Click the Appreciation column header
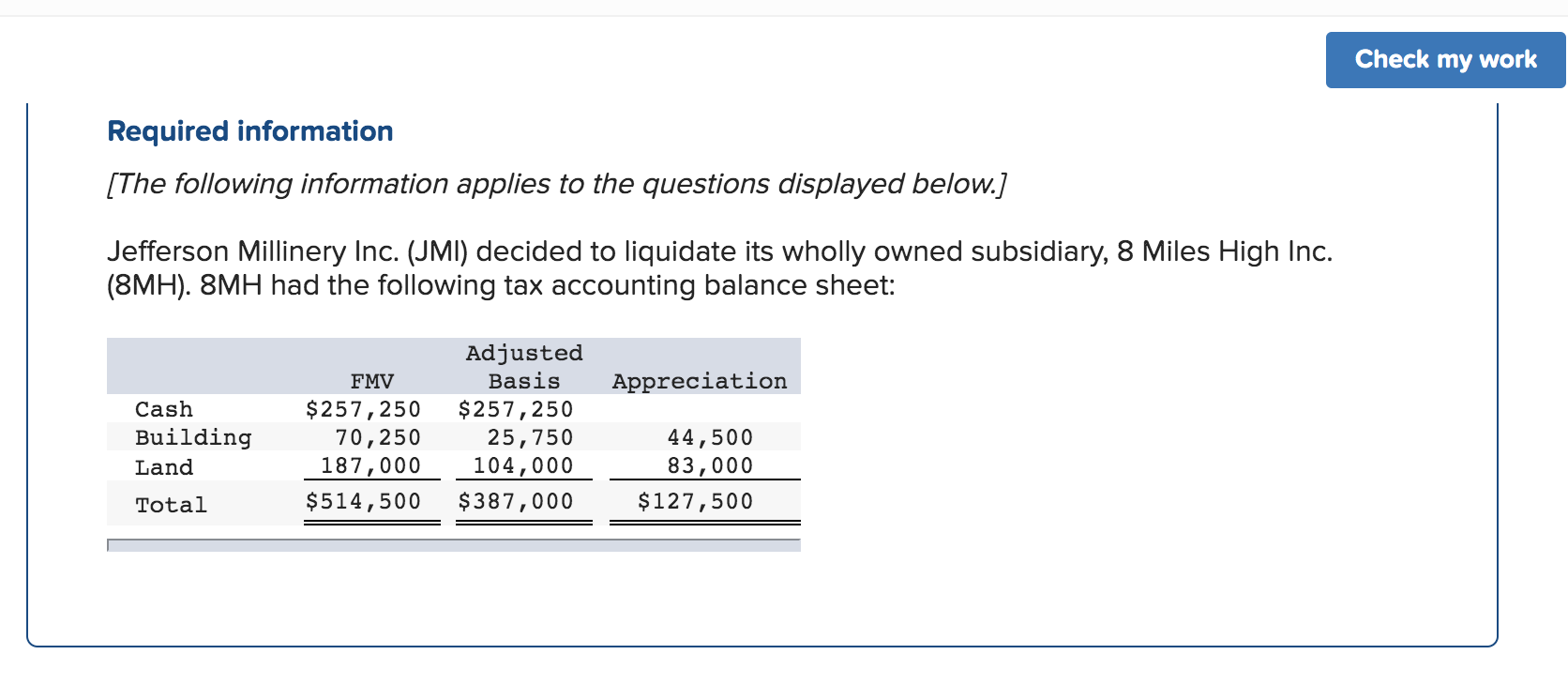Viewport: 1568px width, 685px height. [x=699, y=381]
